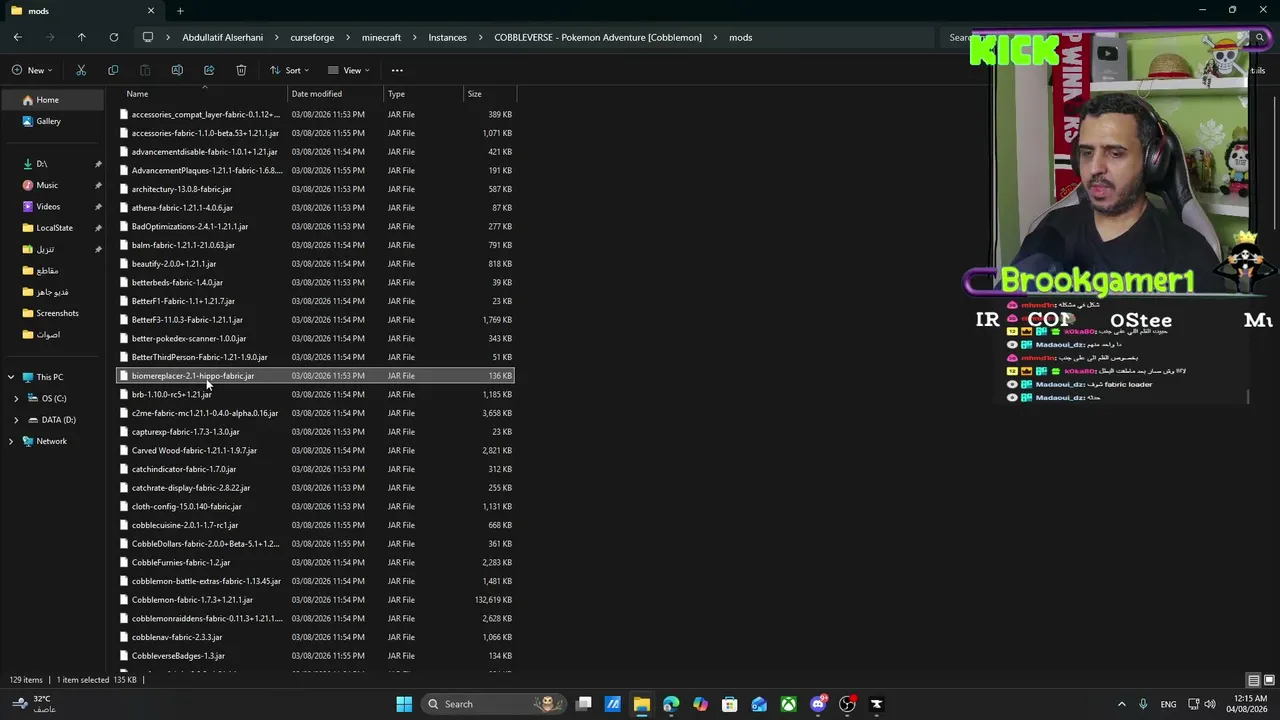
Task: Select the BadOptimizations-2.4.1-1.21.1.jar file
Action: coord(316,226)
